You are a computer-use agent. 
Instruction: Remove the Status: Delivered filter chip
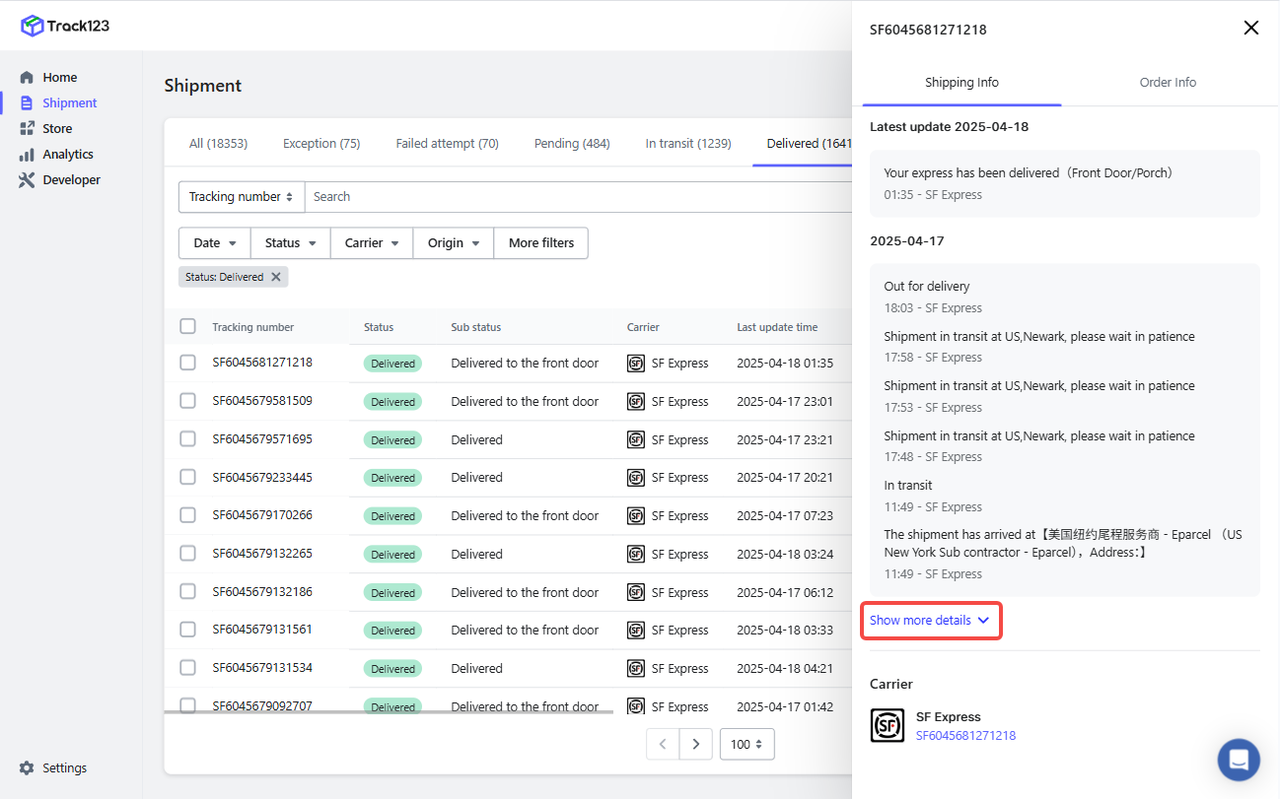pos(276,277)
